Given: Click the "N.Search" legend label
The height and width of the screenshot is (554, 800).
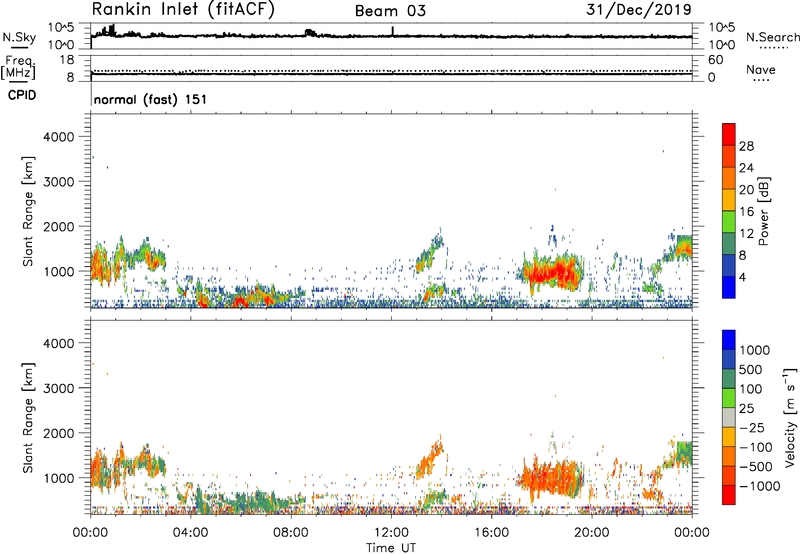Looking at the screenshot, I should coord(773,37).
